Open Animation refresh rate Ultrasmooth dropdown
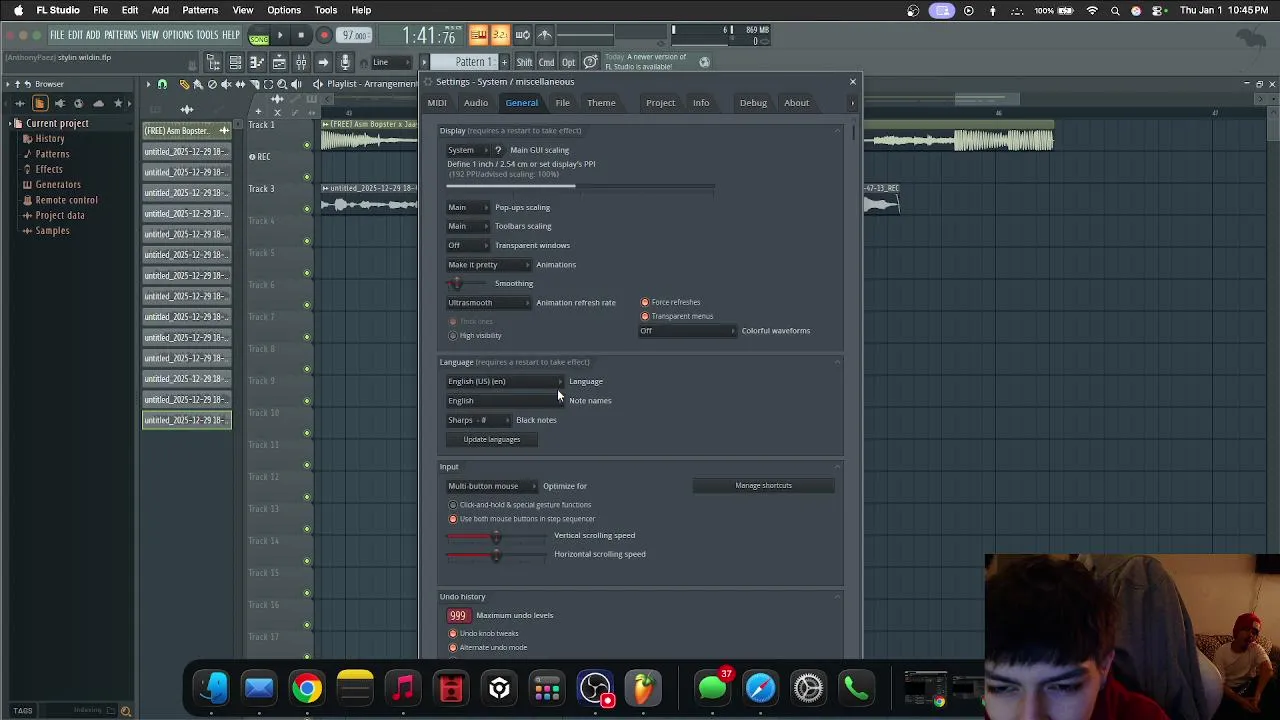The image size is (1280, 720). pos(489,303)
